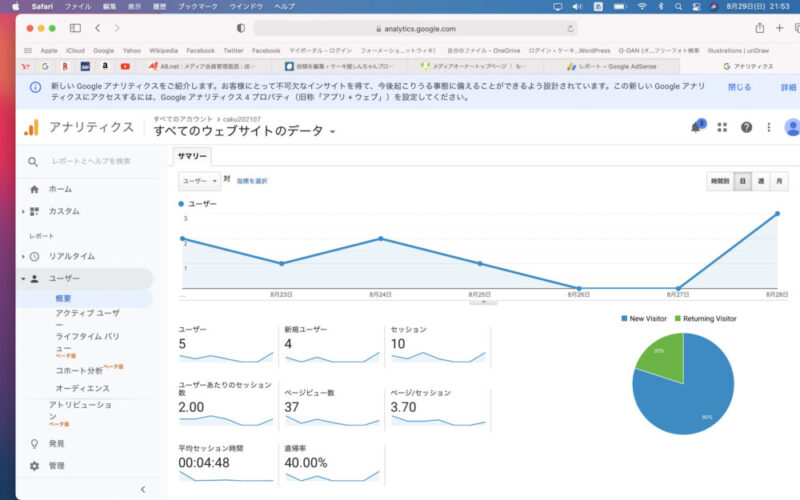
Task: Switch to the pinned Google G tab
Action: (x=45, y=66)
